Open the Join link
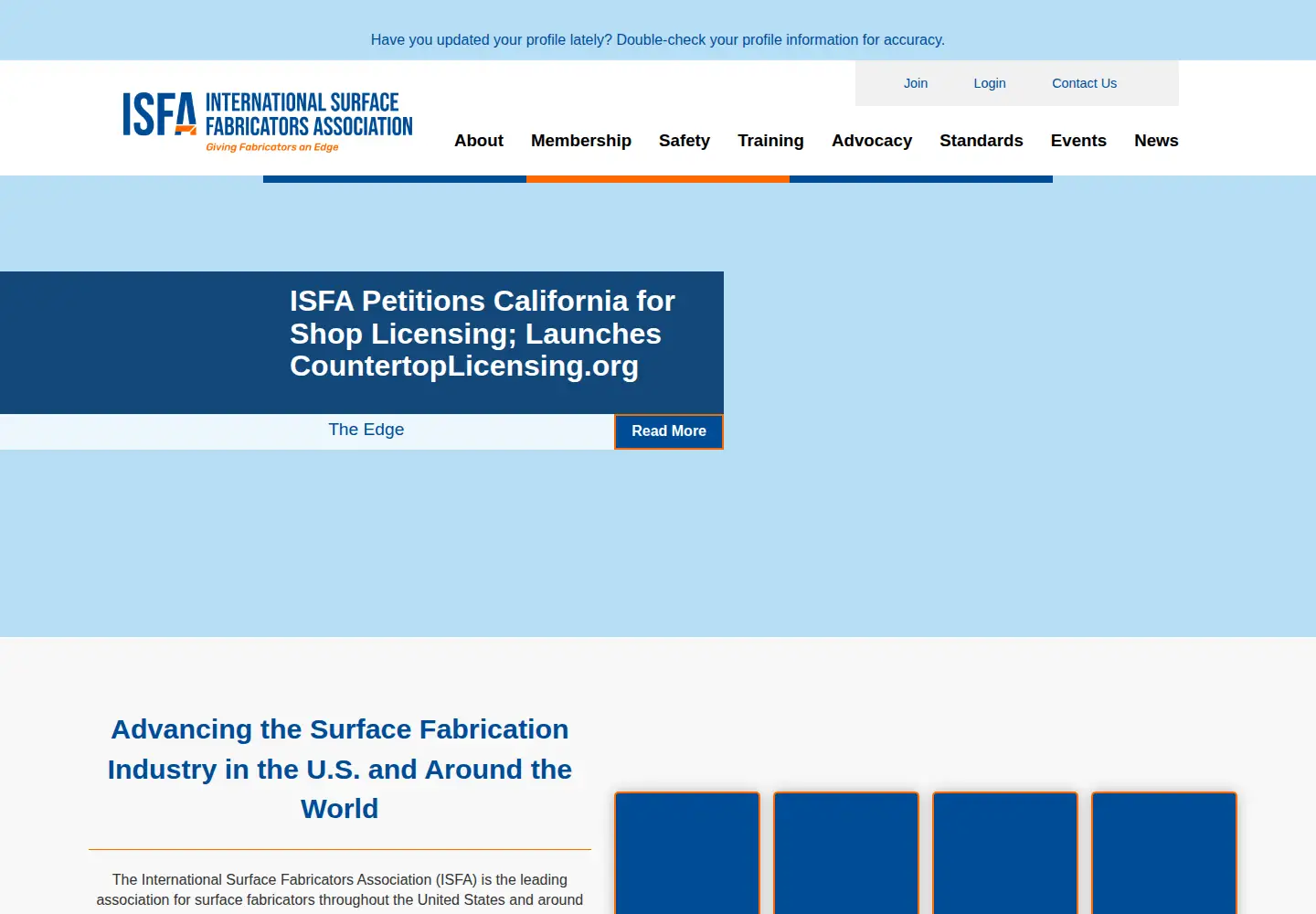Screen dimensions: 1316x914 [x=916, y=83]
